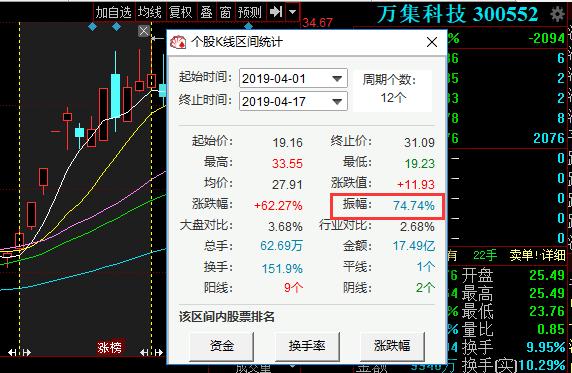Click the 窗 window toolbar button
Viewport: 572px width, 373px height.
click(x=225, y=12)
